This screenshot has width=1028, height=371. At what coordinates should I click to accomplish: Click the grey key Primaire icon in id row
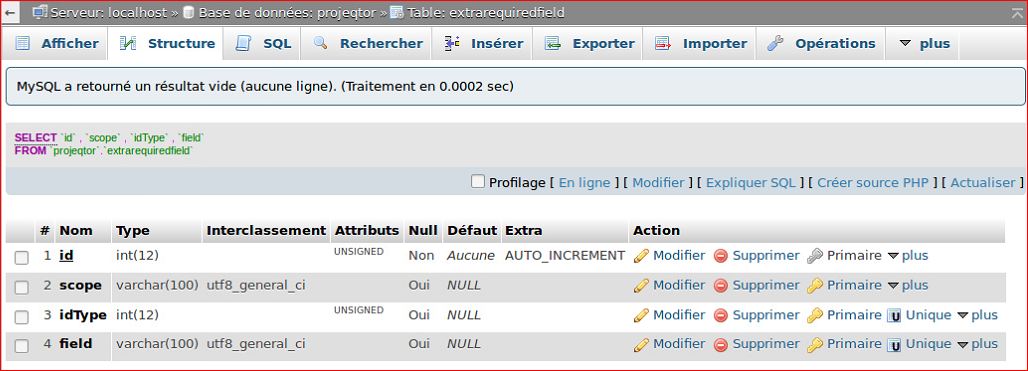pyautogui.click(x=815, y=256)
